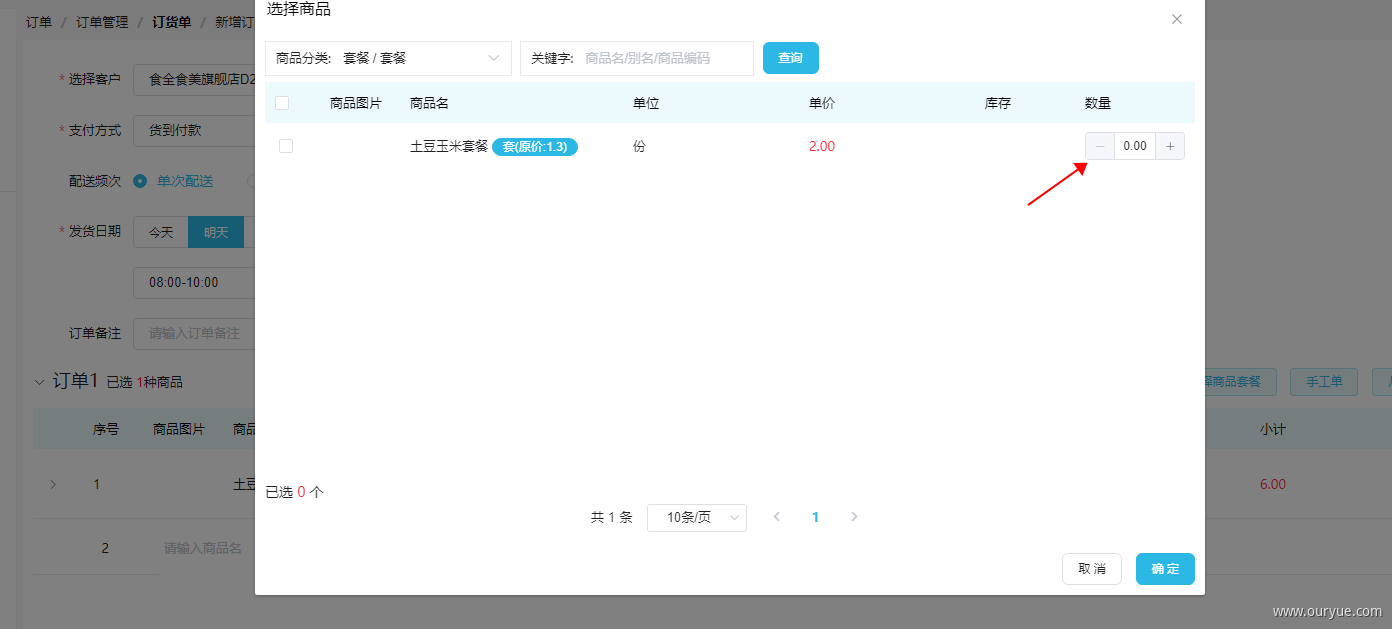Click the 商品名 column header

429,103
